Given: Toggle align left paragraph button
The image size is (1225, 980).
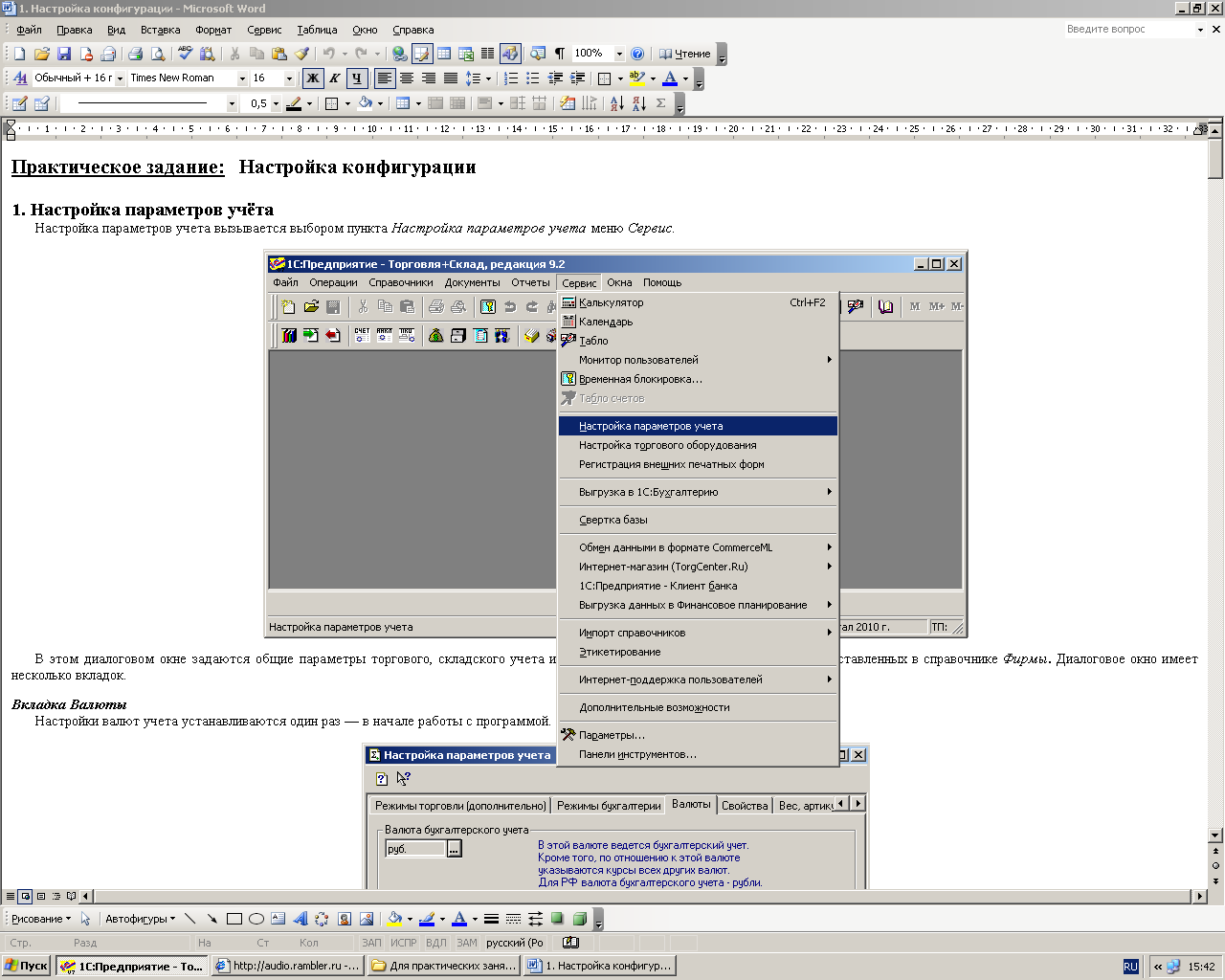Looking at the screenshot, I should click(385, 78).
